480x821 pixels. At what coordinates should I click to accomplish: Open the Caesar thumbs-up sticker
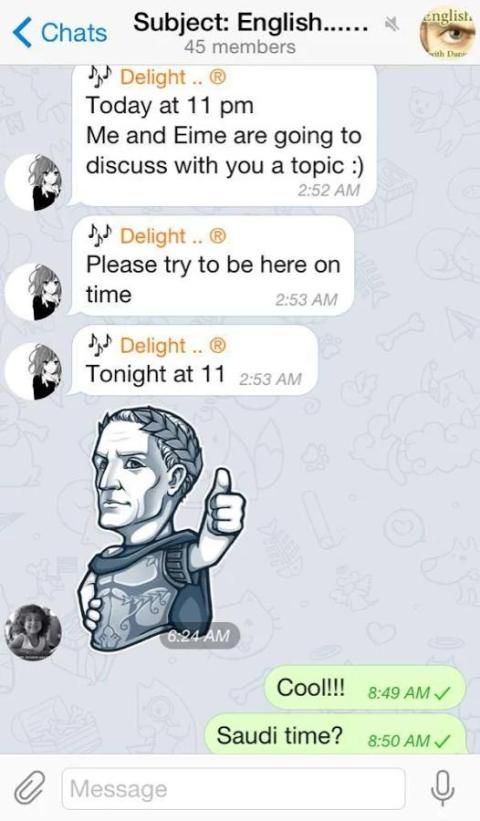tap(162, 528)
